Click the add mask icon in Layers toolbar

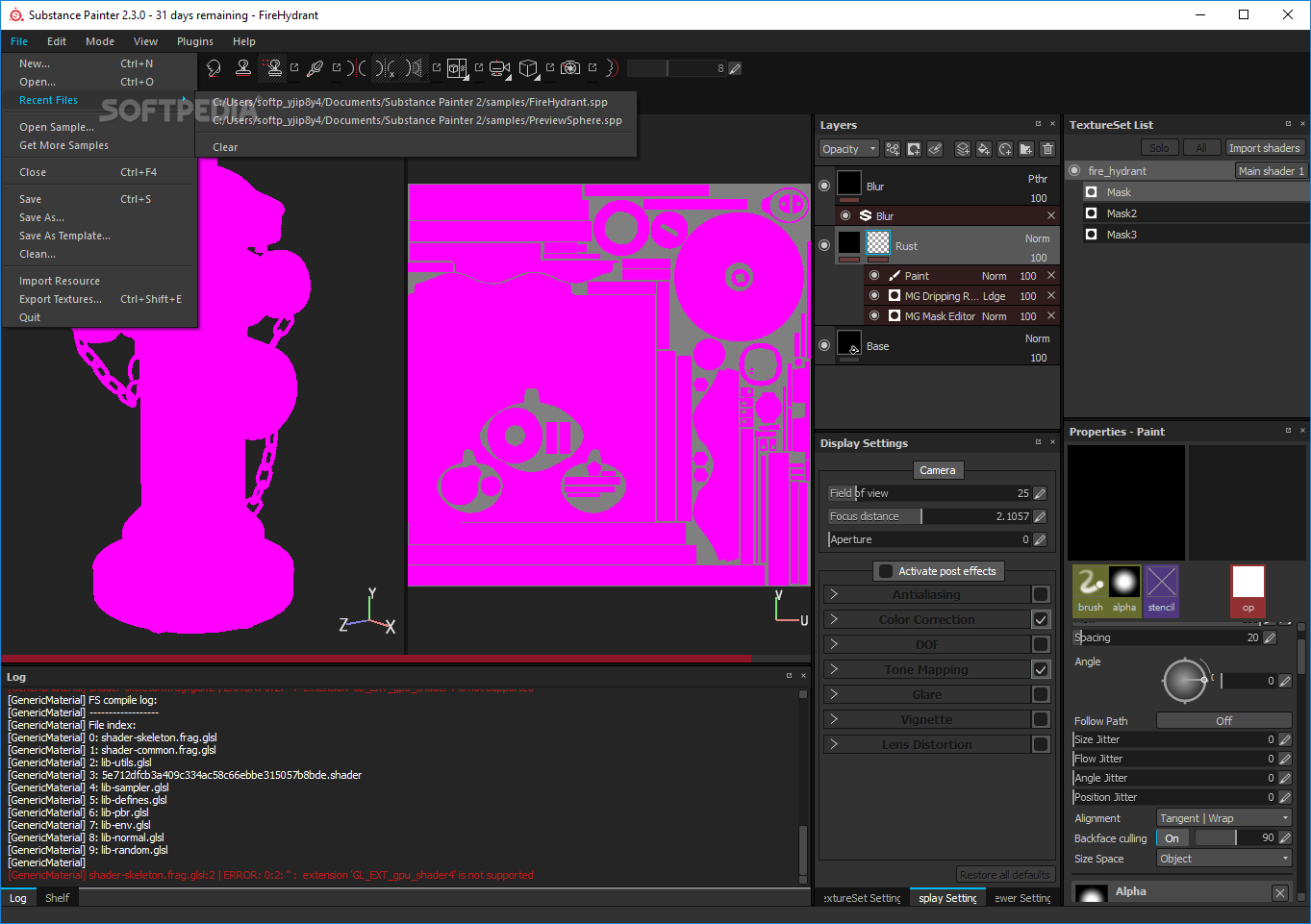coord(914,149)
